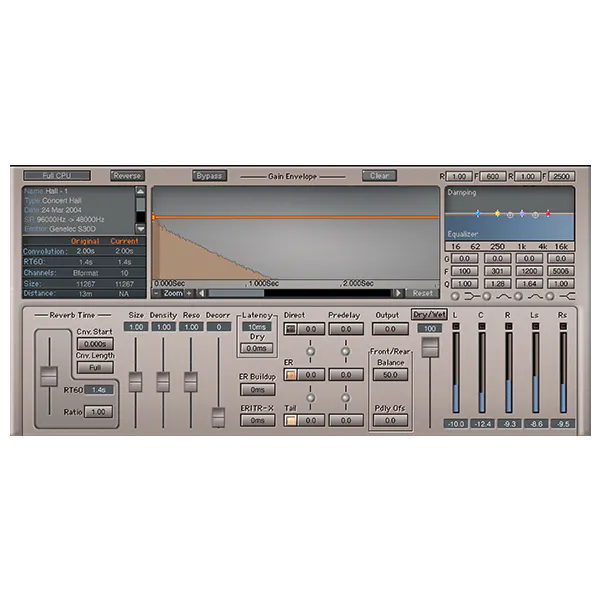Viewport: 600px width, 600px height.
Task: Click the low-shelf filter shape icon
Action: pyautogui.click(x=472, y=296)
